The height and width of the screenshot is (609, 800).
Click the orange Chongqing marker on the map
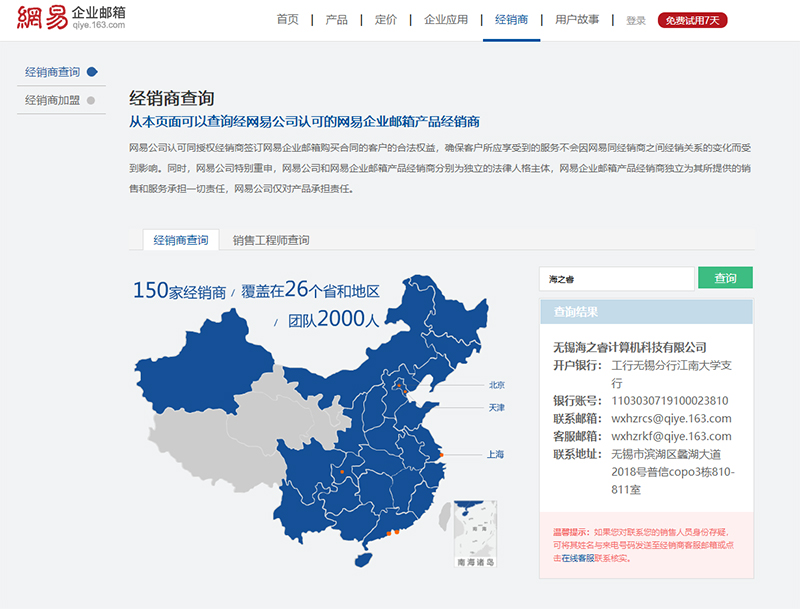click(x=342, y=472)
